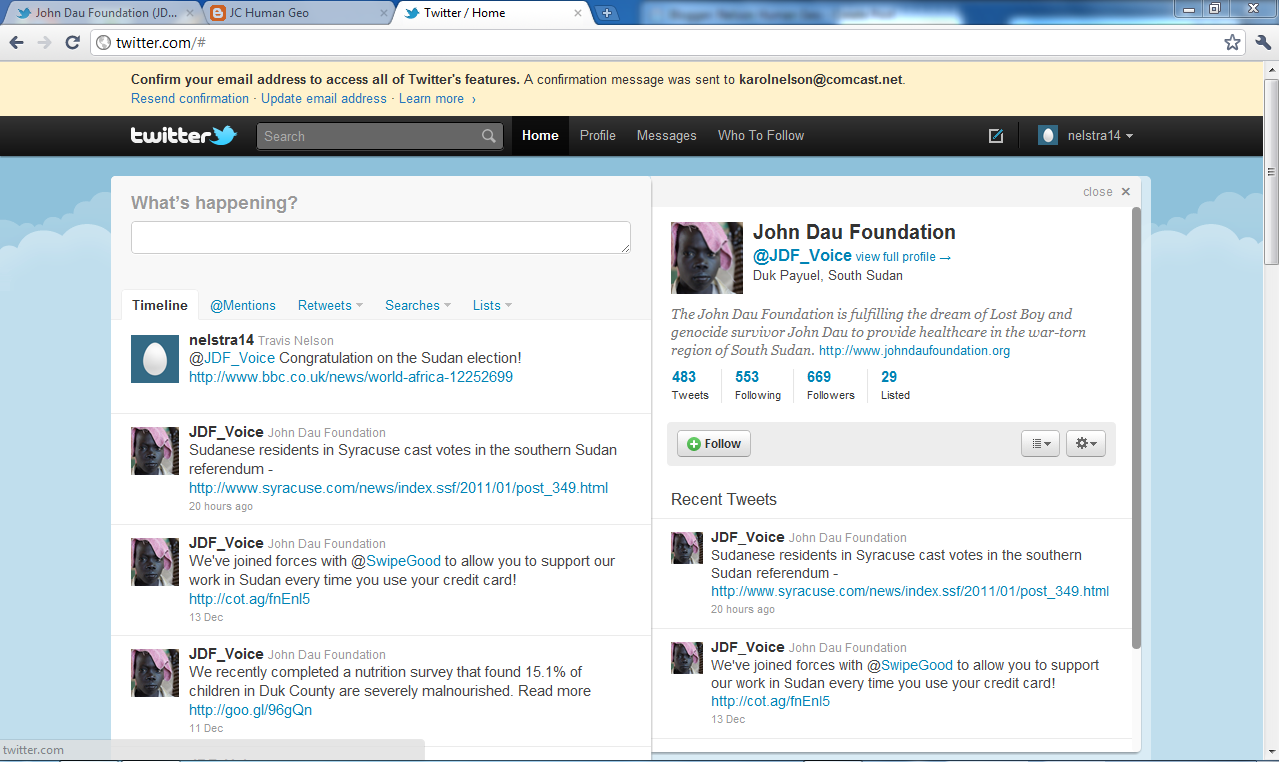Bookmark this page with the star icon
The width and height of the screenshot is (1279, 762).
[x=1233, y=43]
